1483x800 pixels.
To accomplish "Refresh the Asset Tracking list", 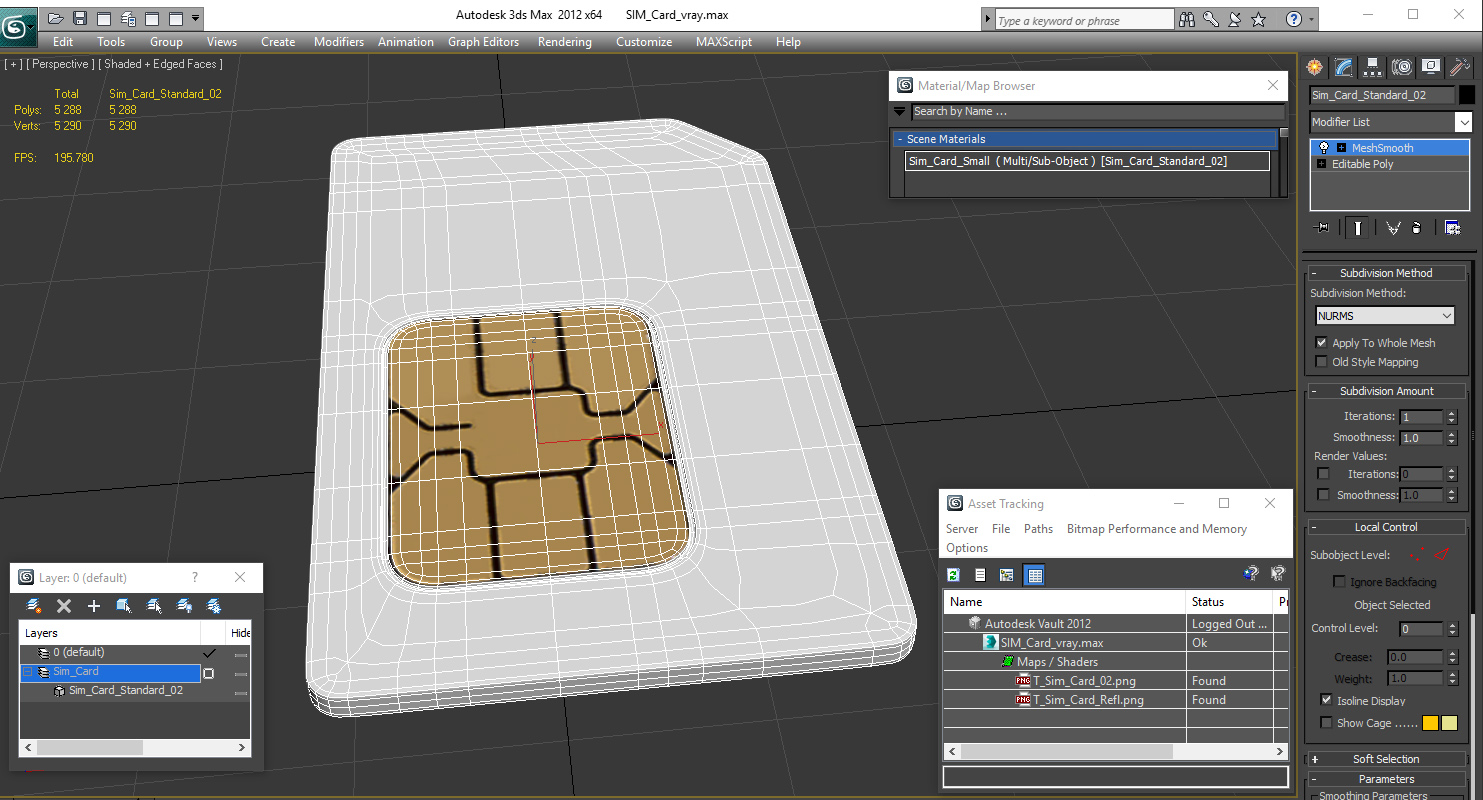I will click(x=954, y=575).
